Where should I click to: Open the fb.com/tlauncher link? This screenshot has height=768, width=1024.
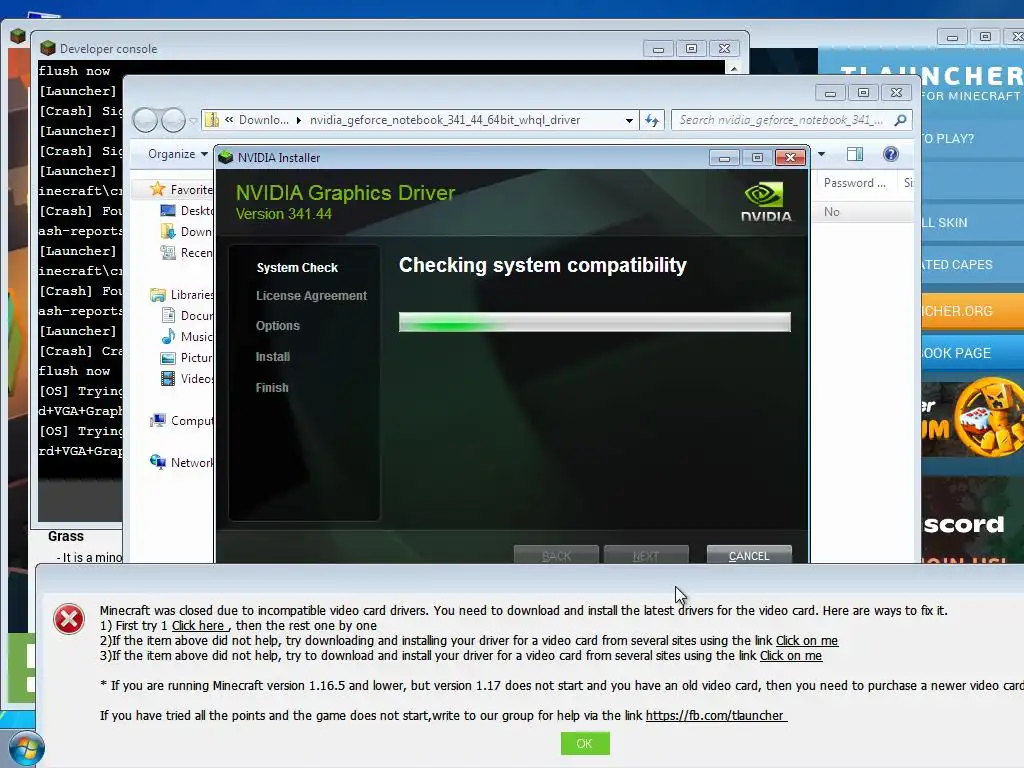coord(715,716)
